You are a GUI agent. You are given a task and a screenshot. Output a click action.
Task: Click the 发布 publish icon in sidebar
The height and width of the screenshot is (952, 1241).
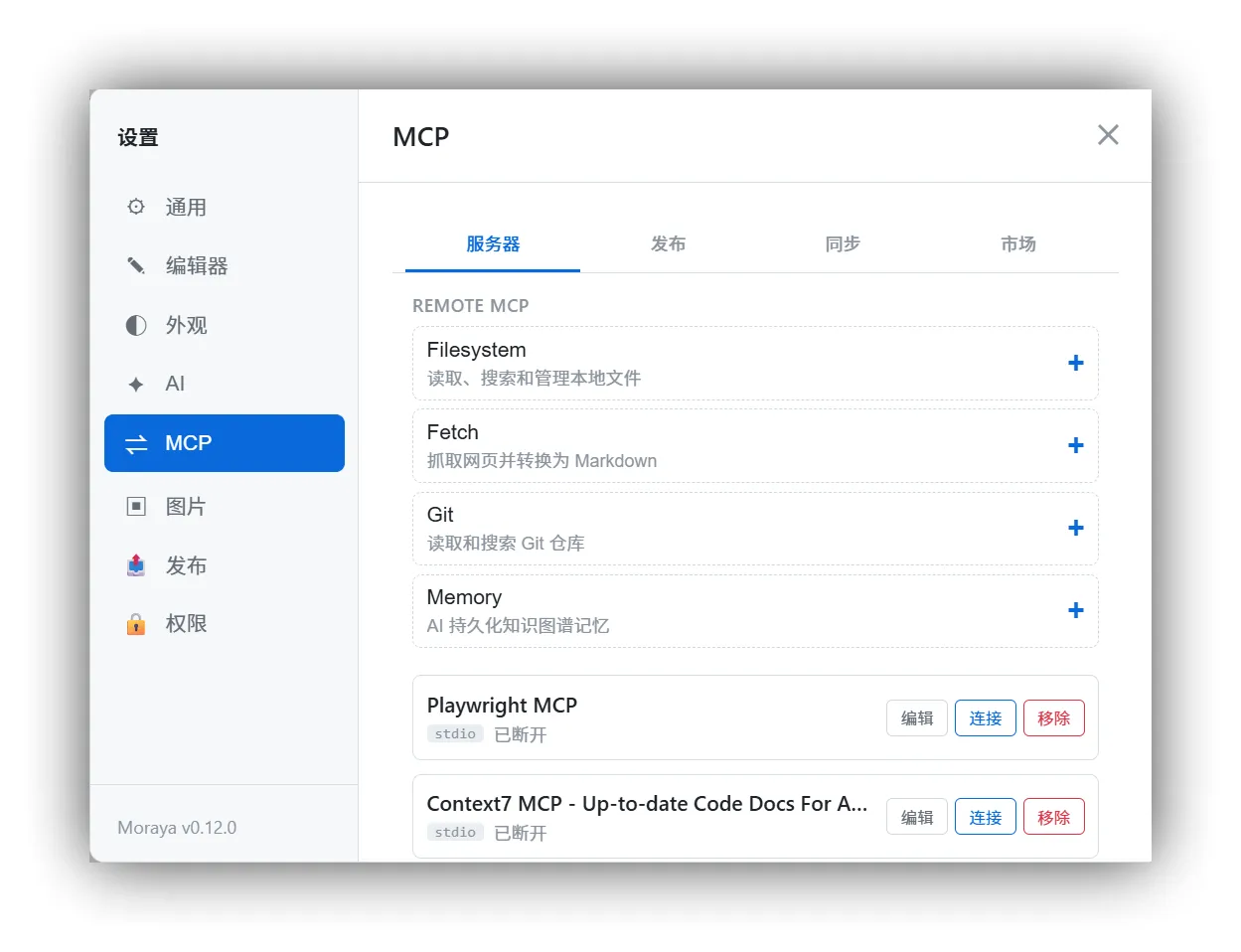pos(135,565)
